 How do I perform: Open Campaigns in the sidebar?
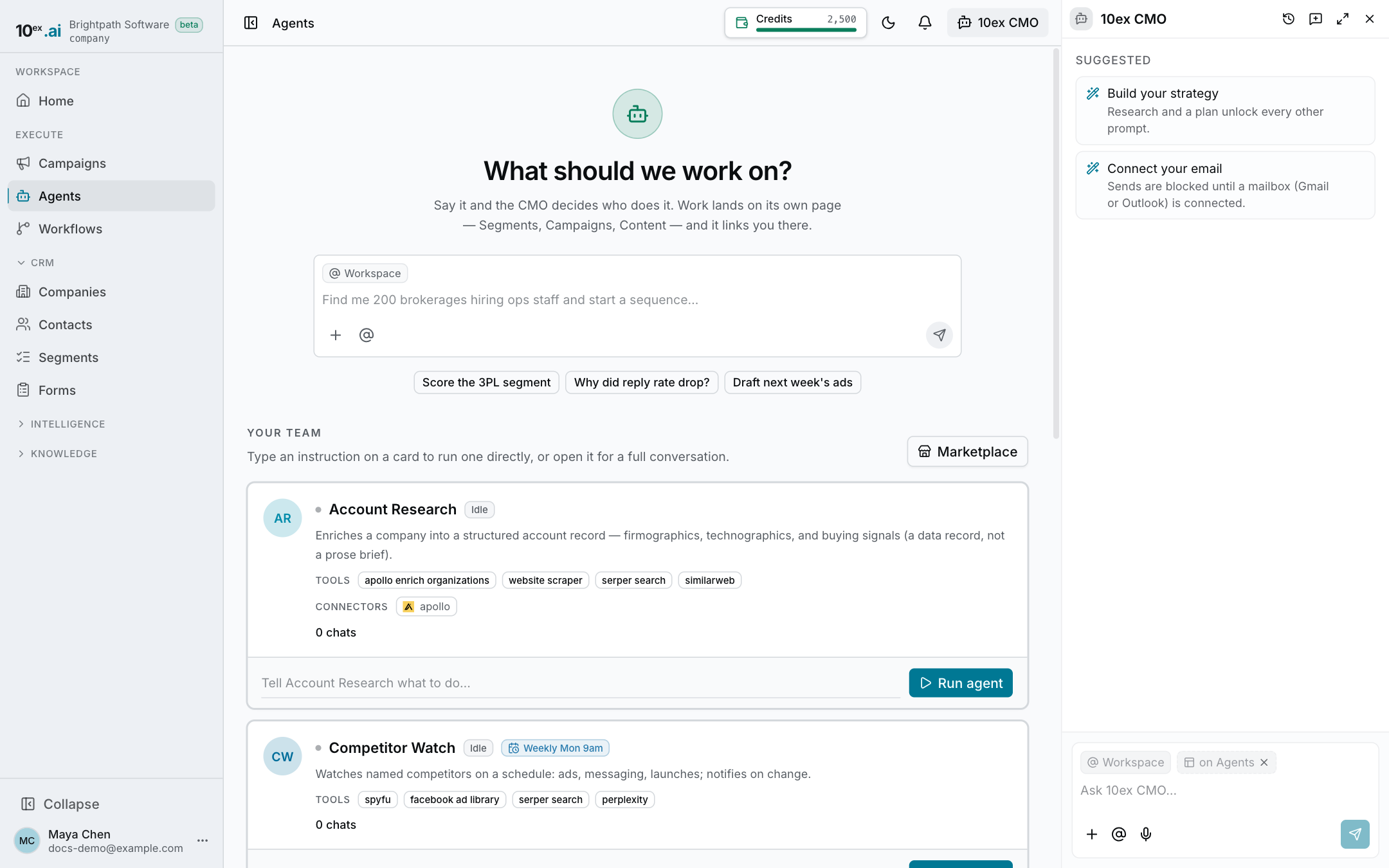(111, 163)
